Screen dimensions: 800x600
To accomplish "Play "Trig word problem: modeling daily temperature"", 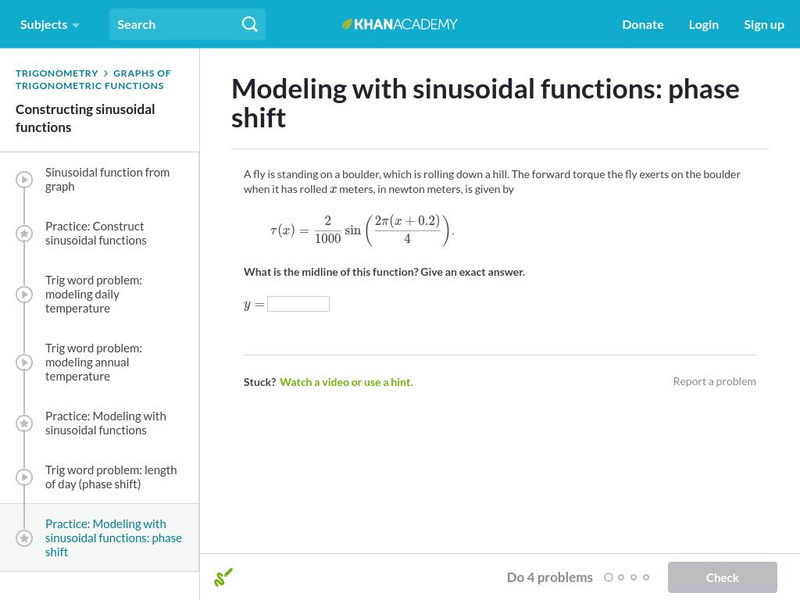I will (22, 293).
